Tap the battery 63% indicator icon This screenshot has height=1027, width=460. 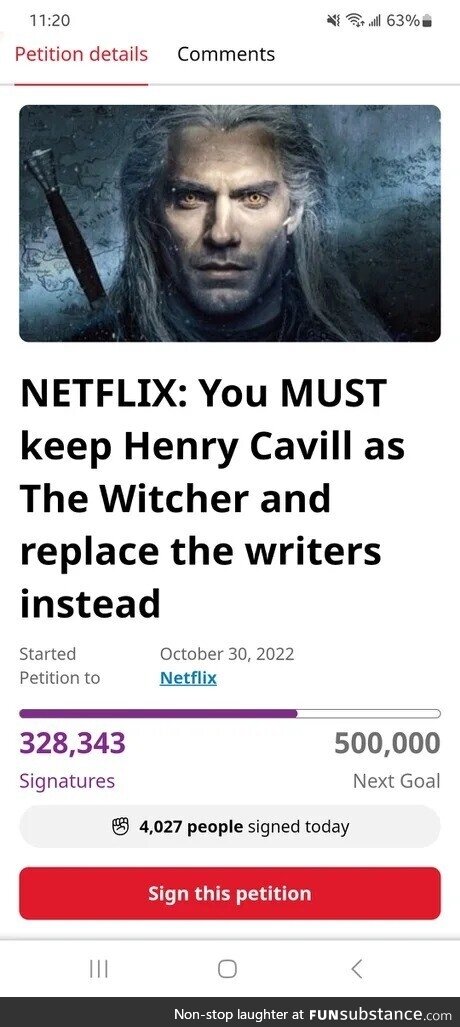coord(427,21)
